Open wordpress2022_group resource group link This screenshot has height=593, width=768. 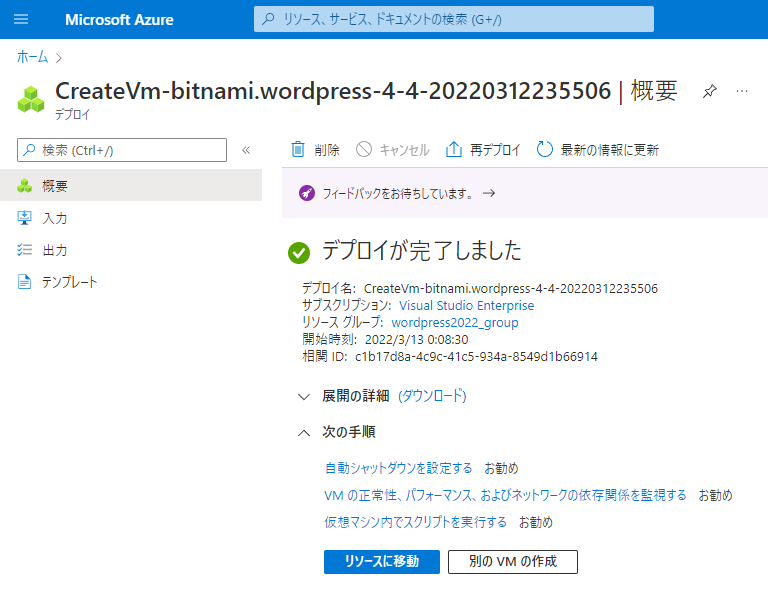[x=455, y=323]
